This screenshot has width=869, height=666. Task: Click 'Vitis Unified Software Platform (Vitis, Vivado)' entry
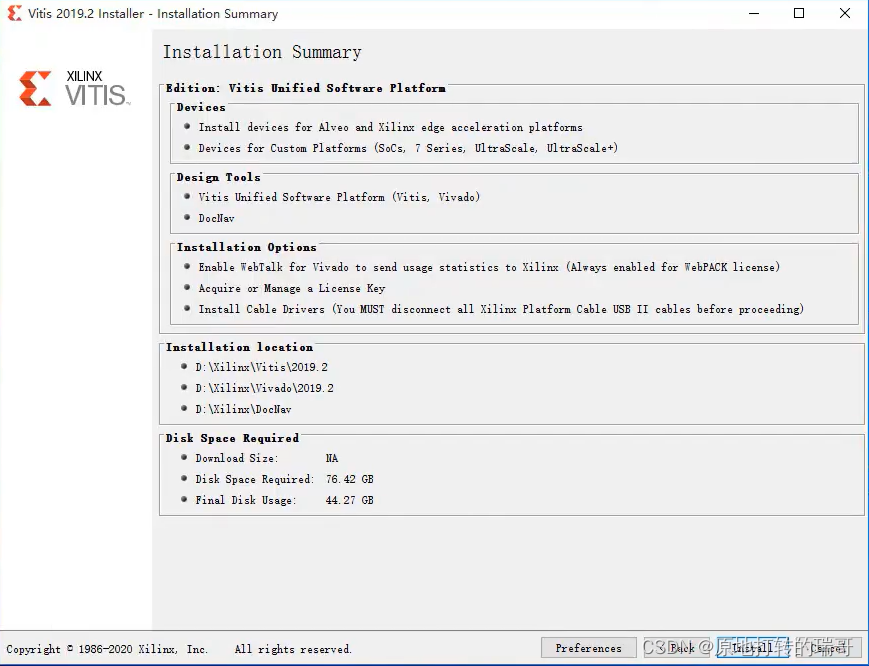tap(339, 197)
